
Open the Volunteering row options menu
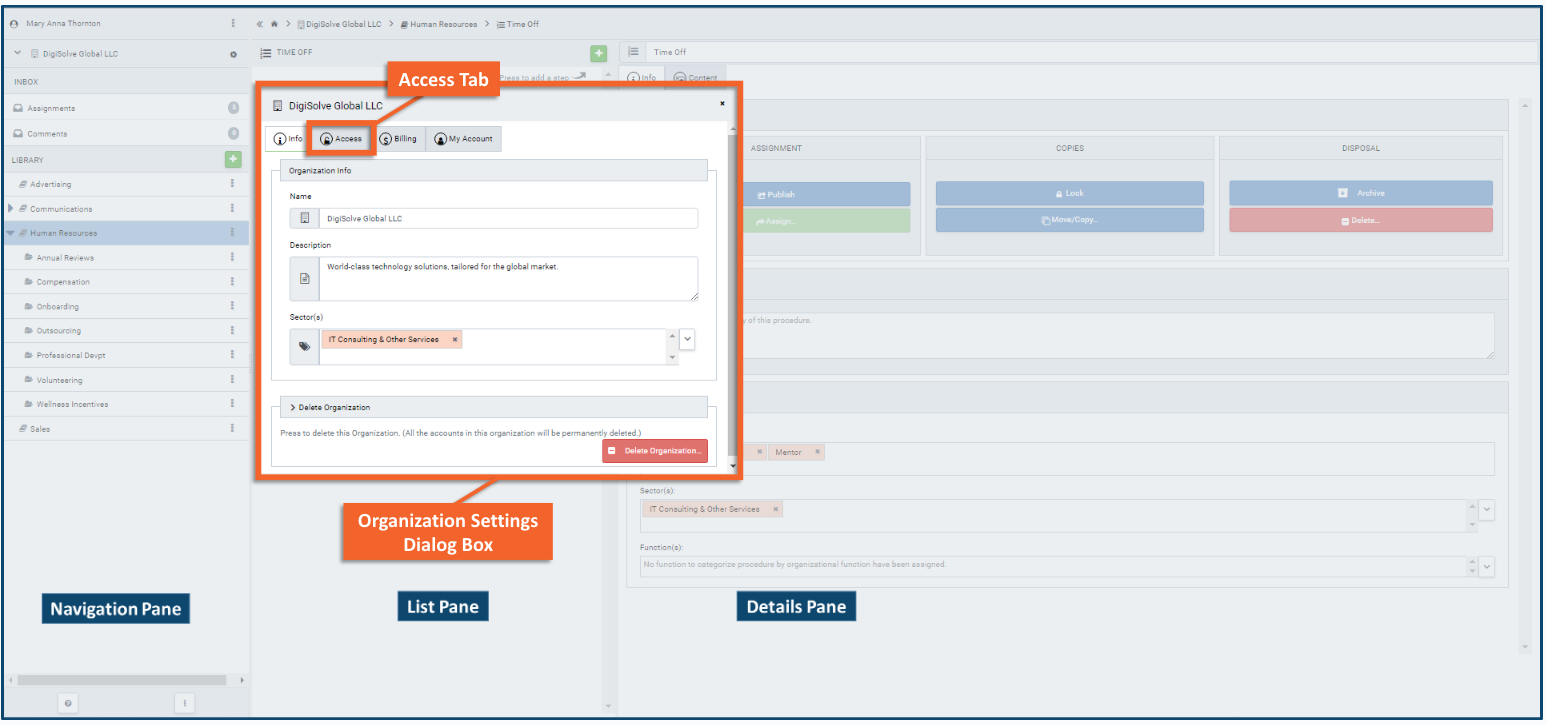tap(232, 380)
